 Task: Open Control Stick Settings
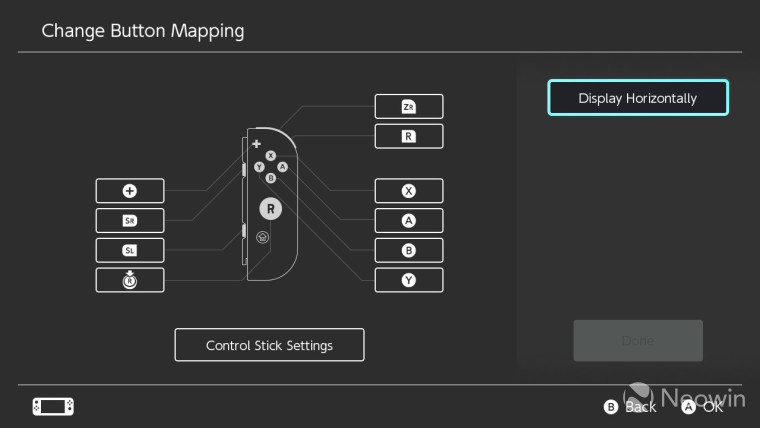[269, 345]
